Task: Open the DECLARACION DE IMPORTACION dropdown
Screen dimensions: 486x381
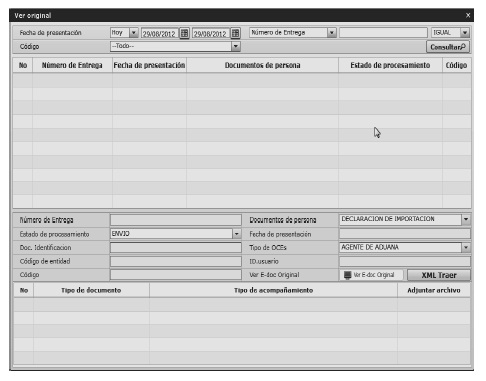Action: (466, 219)
